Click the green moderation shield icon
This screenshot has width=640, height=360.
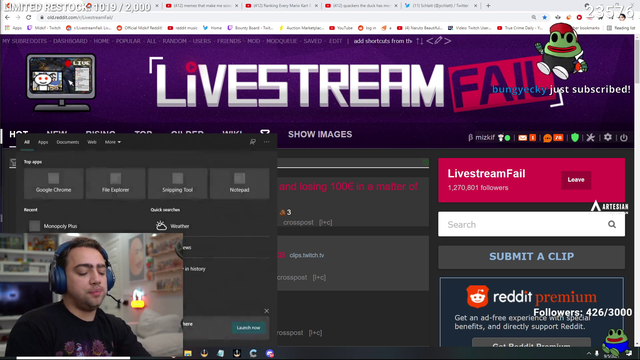point(575,138)
